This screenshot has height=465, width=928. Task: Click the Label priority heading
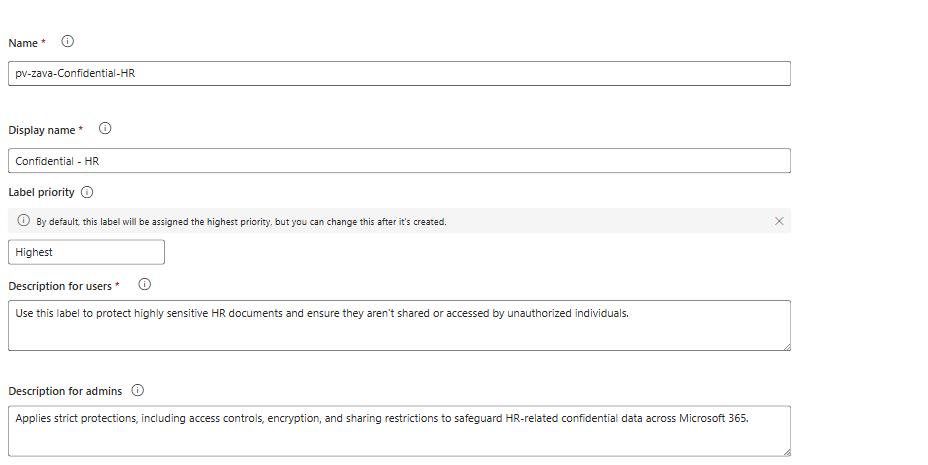[x=41, y=192]
